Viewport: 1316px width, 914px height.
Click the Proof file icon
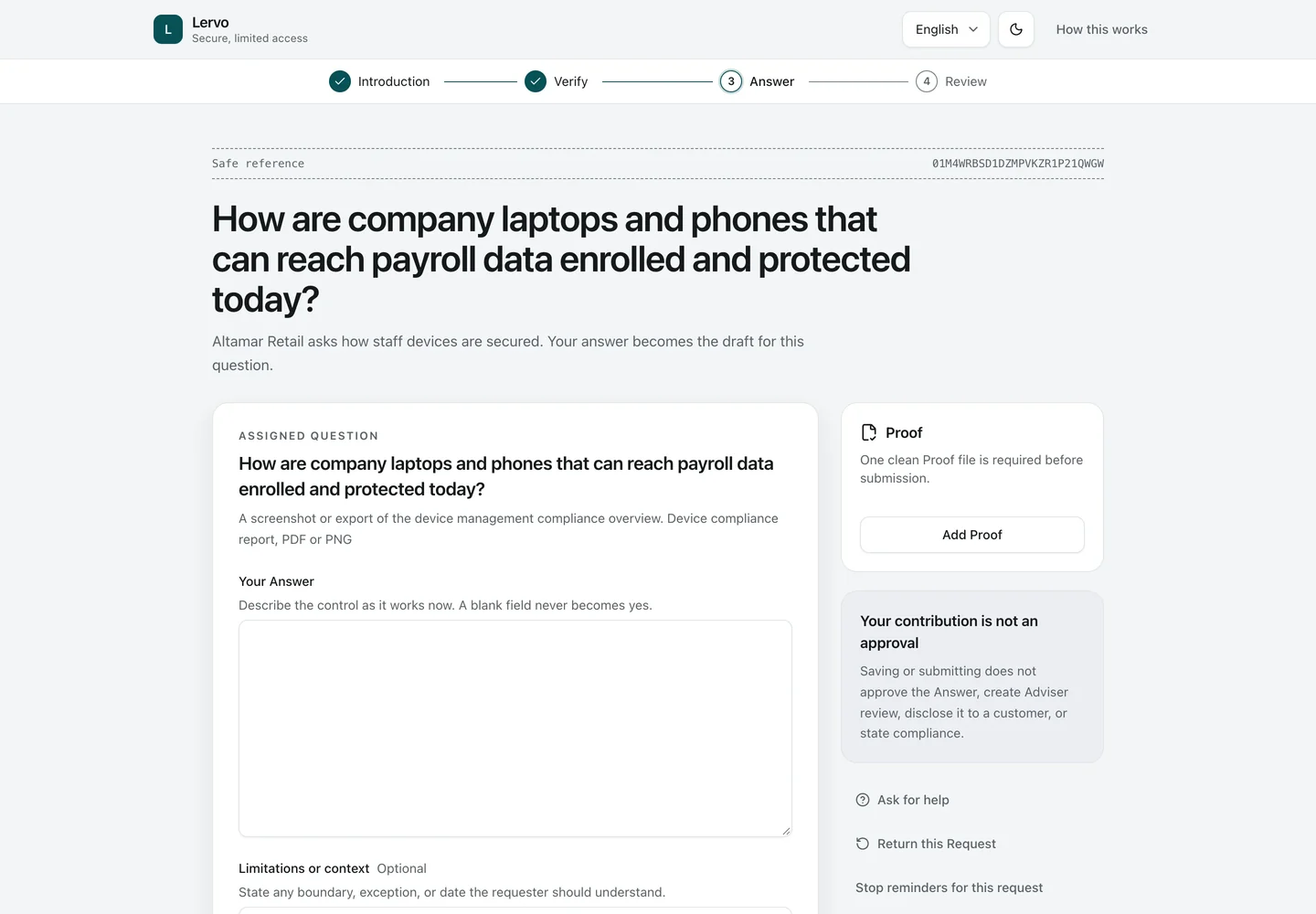pyautogui.click(x=869, y=432)
